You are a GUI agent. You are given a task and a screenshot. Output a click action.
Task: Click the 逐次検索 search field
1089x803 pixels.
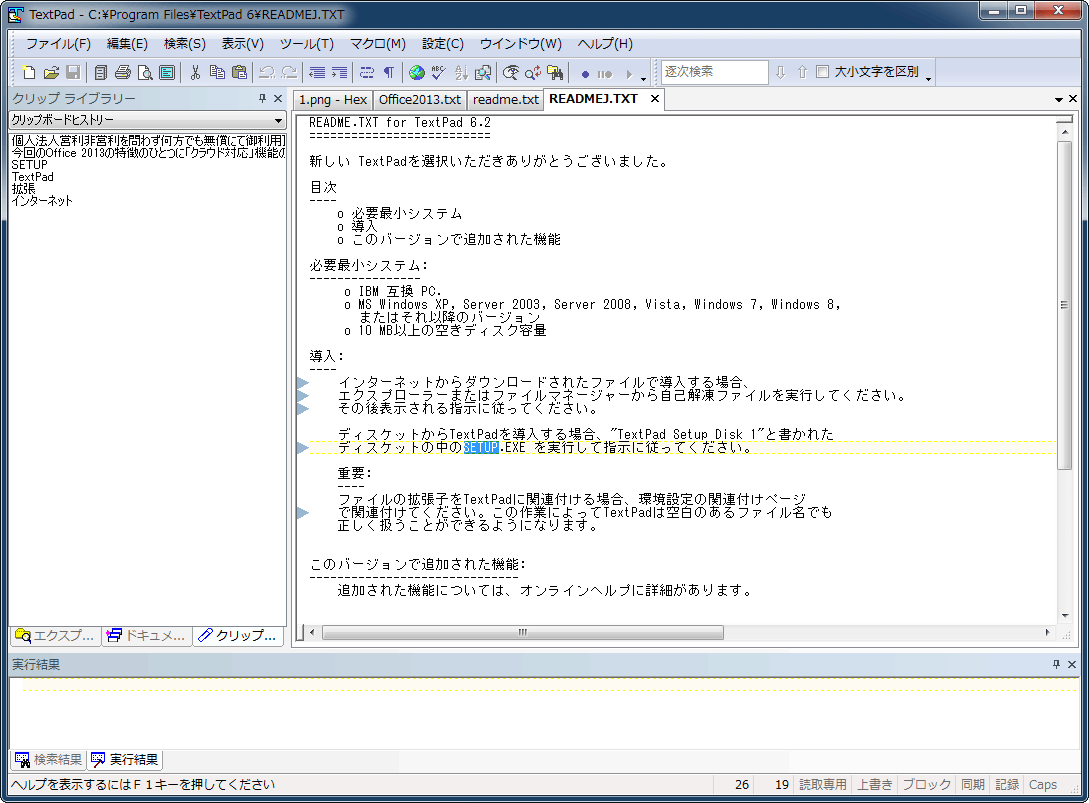(x=714, y=72)
